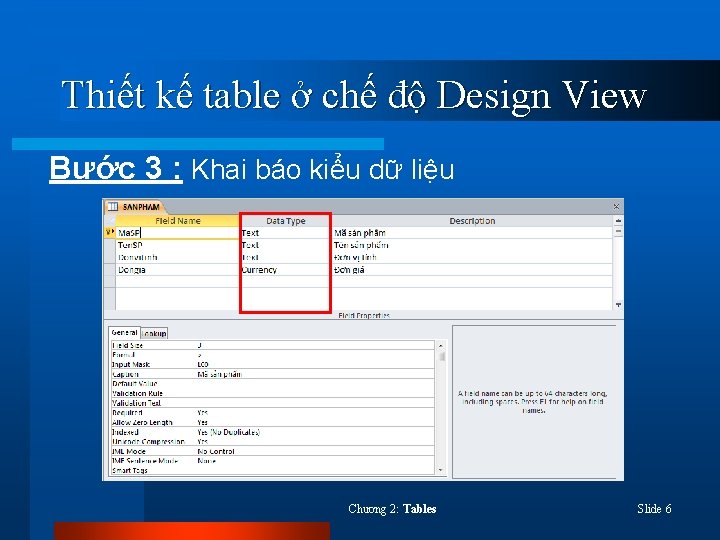Click the Input Mask property value
720x540 pixels.
pyautogui.click(x=315, y=365)
